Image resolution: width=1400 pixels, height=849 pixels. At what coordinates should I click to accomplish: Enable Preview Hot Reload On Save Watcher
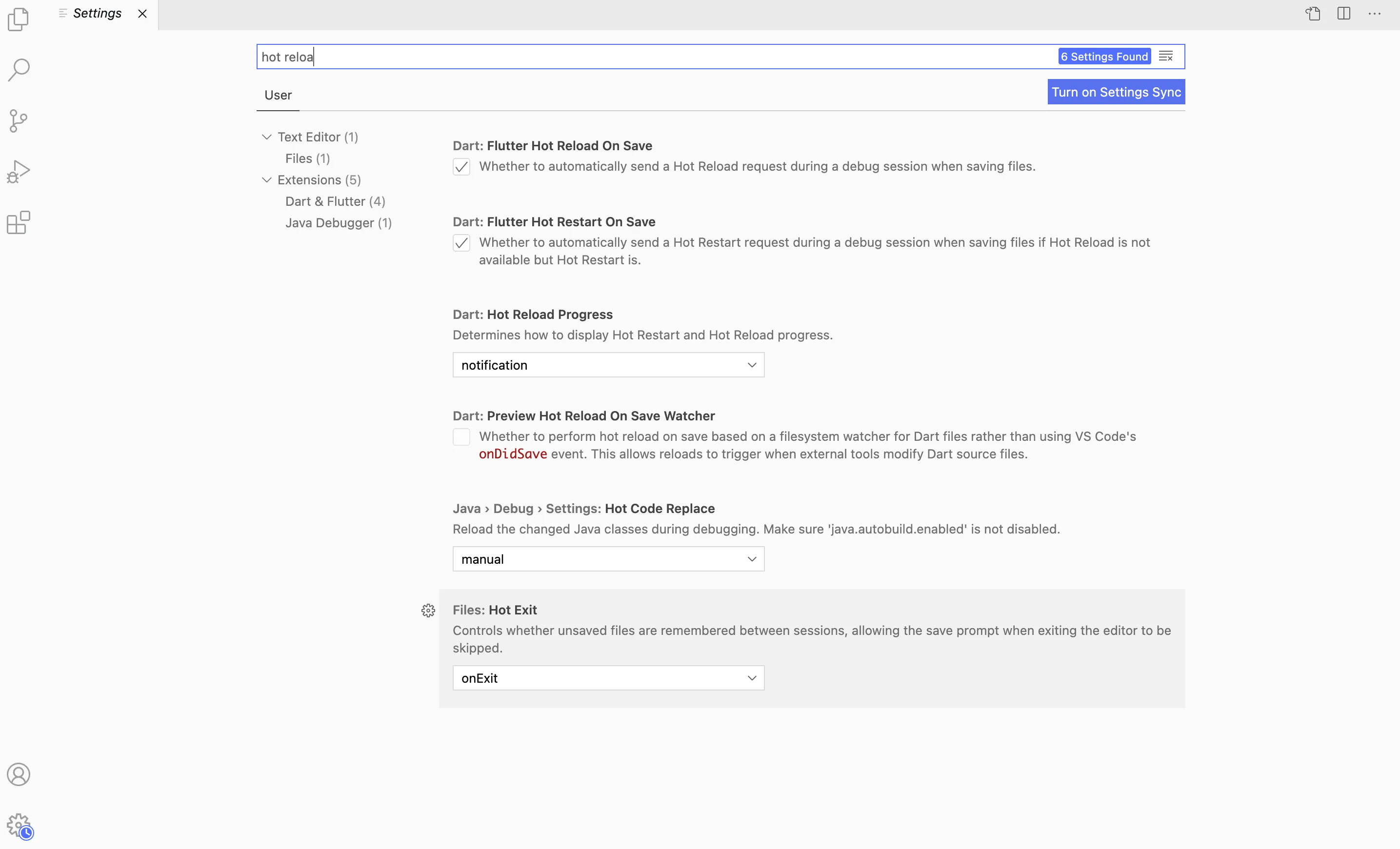461,437
